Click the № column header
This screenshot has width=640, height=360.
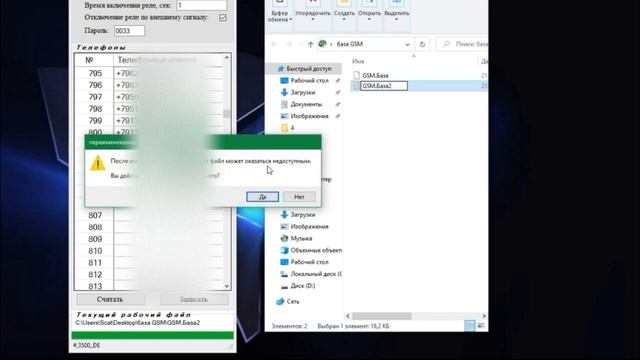tap(94, 60)
